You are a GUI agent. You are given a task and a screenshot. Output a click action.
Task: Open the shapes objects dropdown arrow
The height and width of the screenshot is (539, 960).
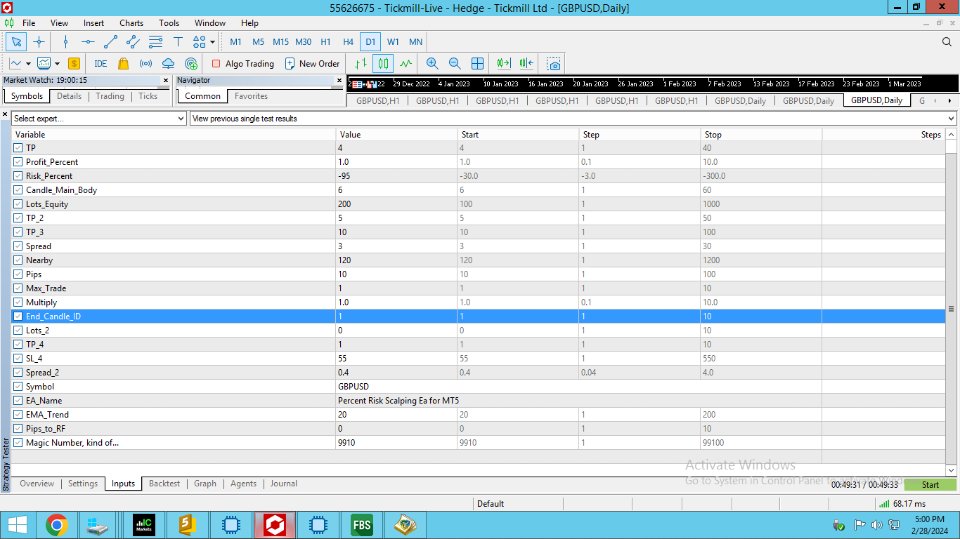click(x=212, y=42)
